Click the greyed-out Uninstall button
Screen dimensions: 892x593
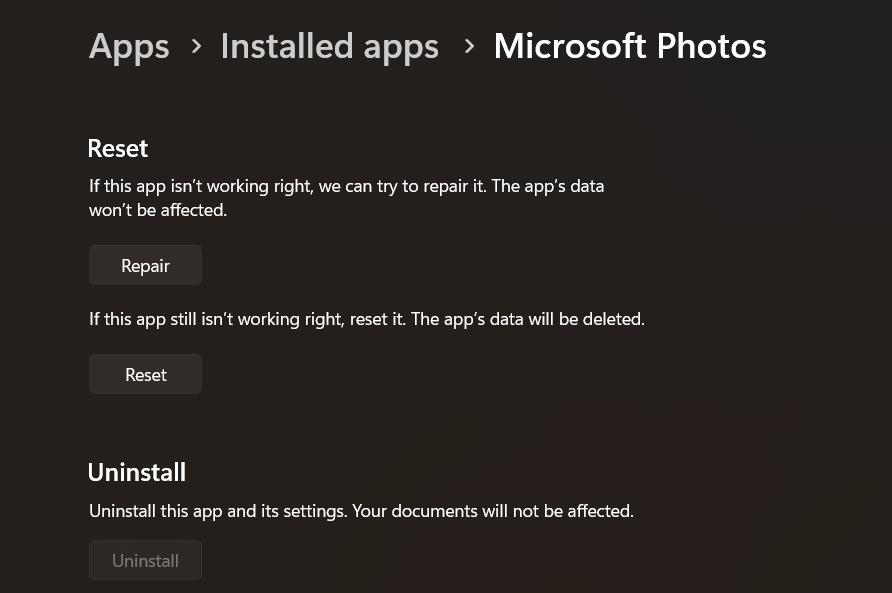[145, 561]
